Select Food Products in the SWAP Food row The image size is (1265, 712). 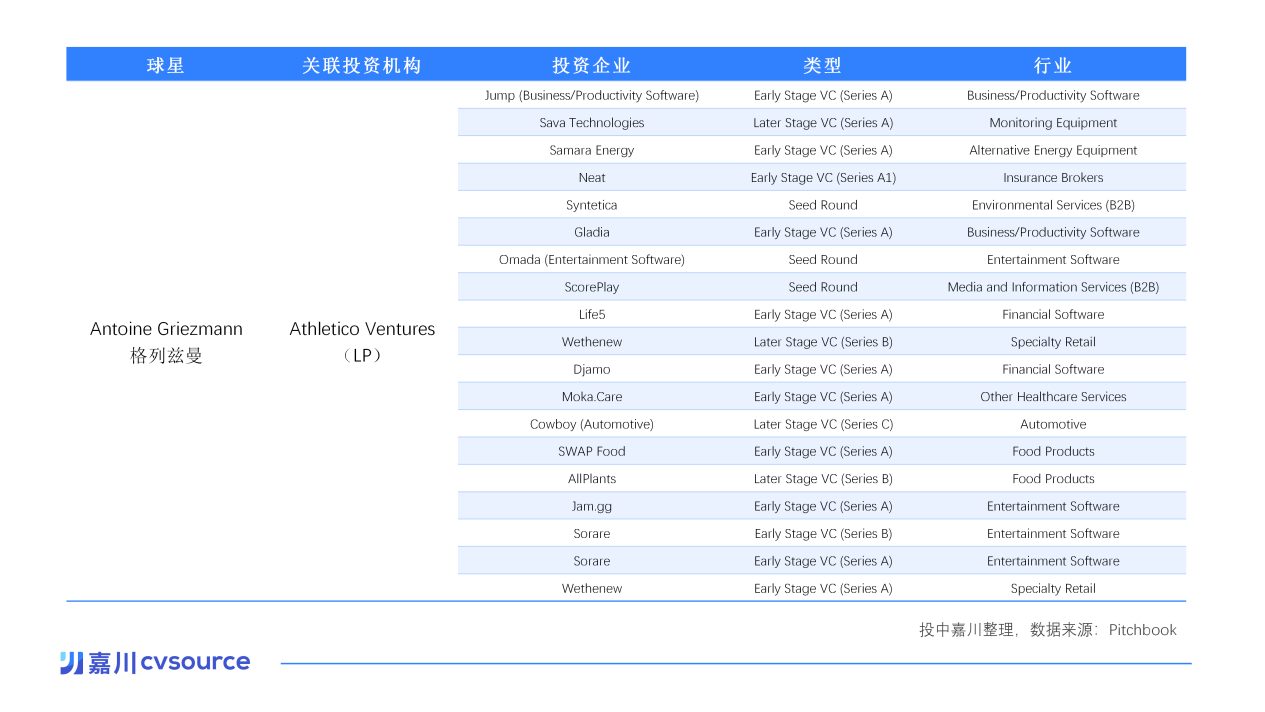click(1053, 451)
